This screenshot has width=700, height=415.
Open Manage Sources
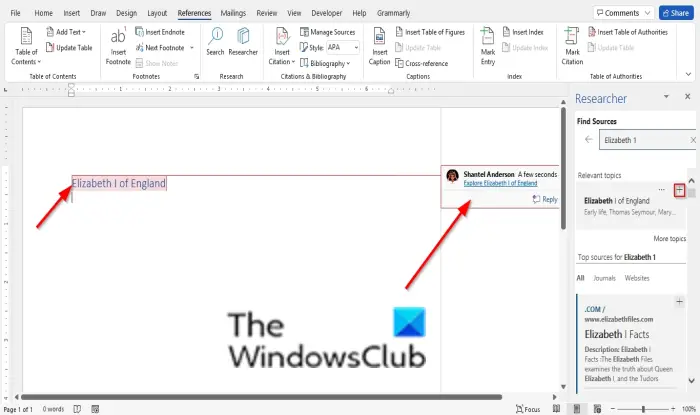(x=328, y=32)
